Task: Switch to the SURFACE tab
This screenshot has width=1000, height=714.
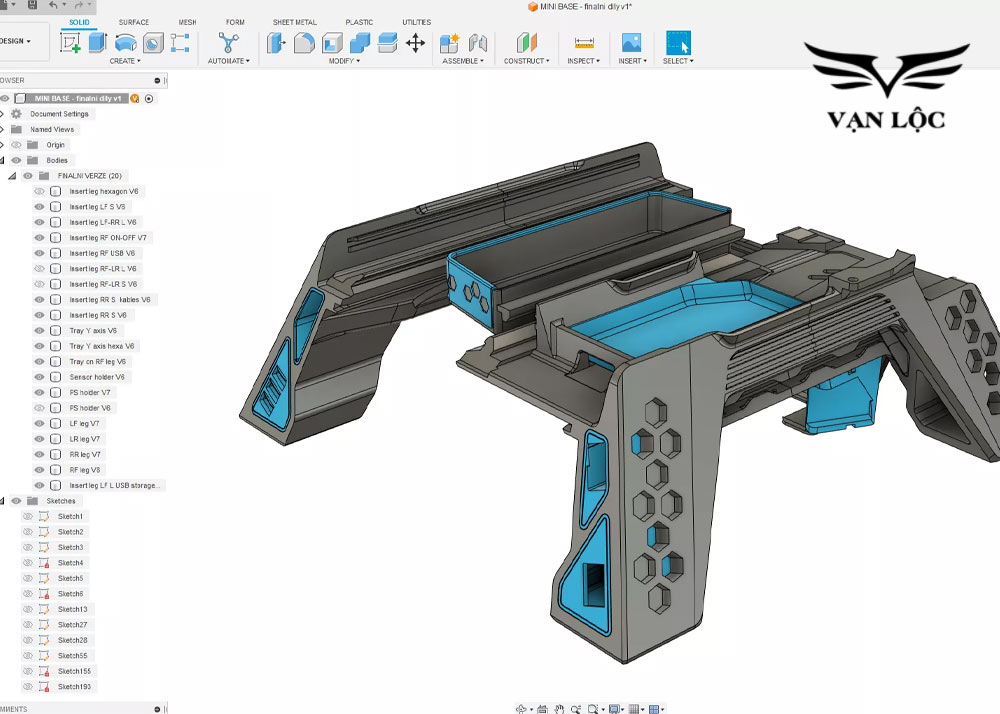Action: [133, 21]
